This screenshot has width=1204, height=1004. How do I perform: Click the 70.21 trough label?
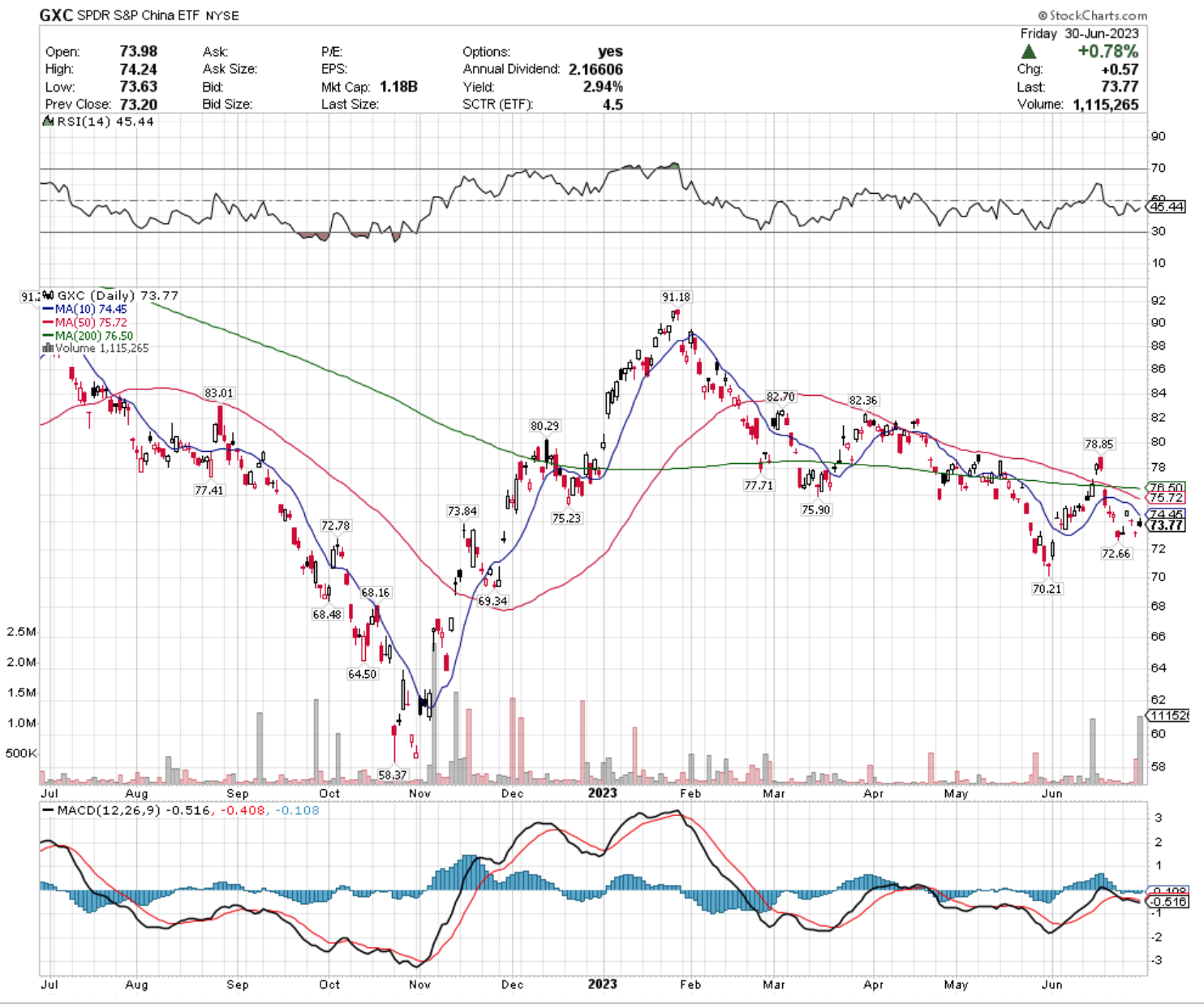point(1047,589)
